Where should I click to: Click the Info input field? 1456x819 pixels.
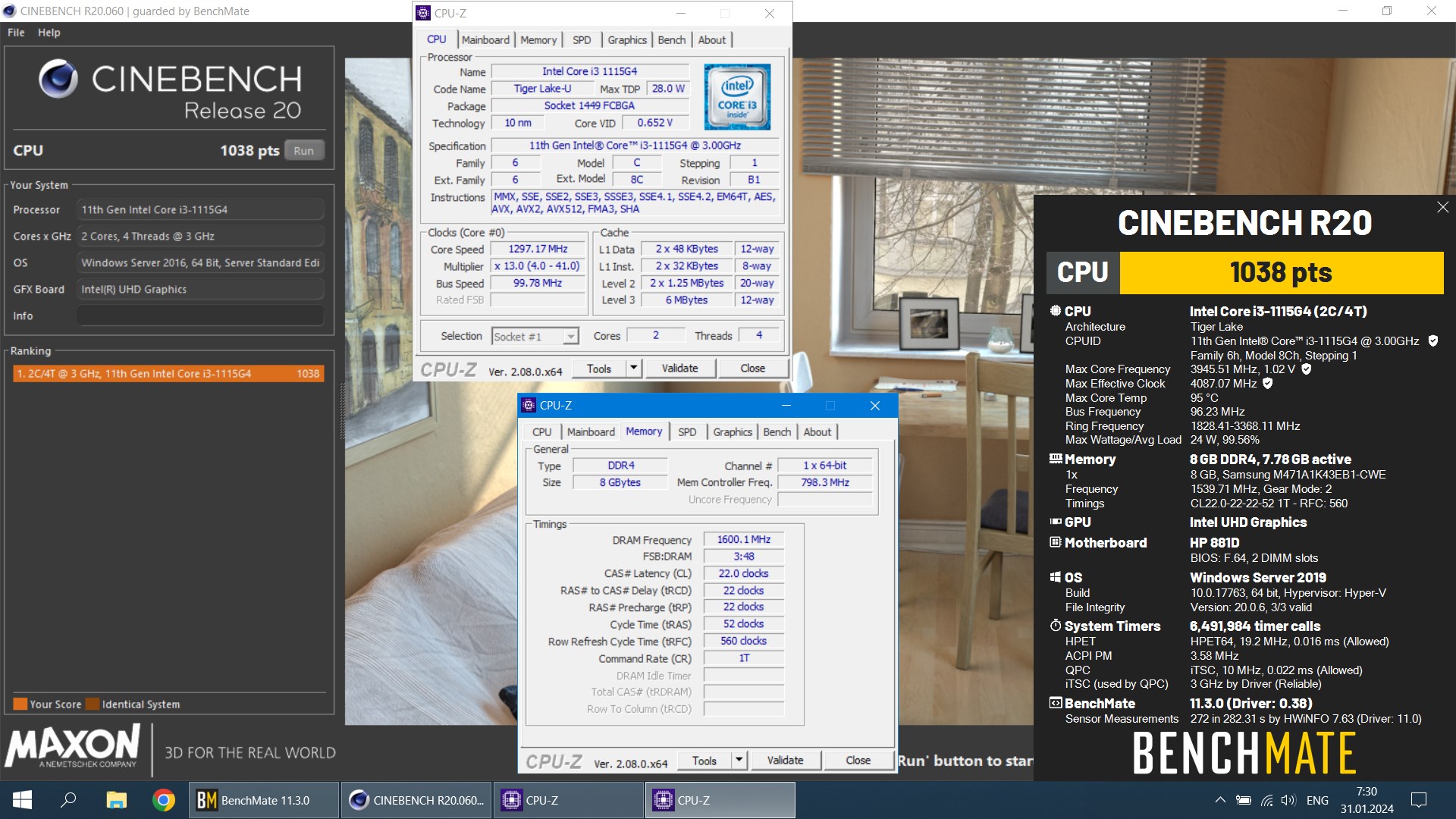coord(200,315)
